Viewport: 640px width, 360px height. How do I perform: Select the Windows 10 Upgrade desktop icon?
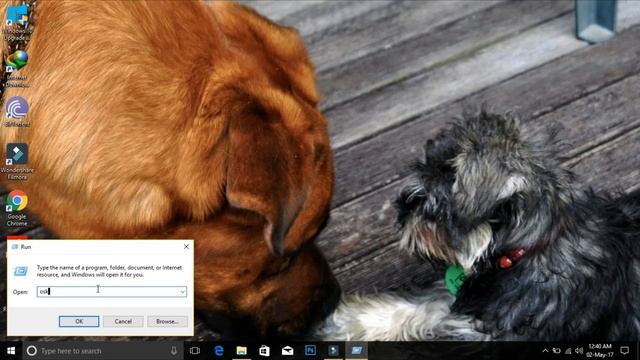coord(17,22)
